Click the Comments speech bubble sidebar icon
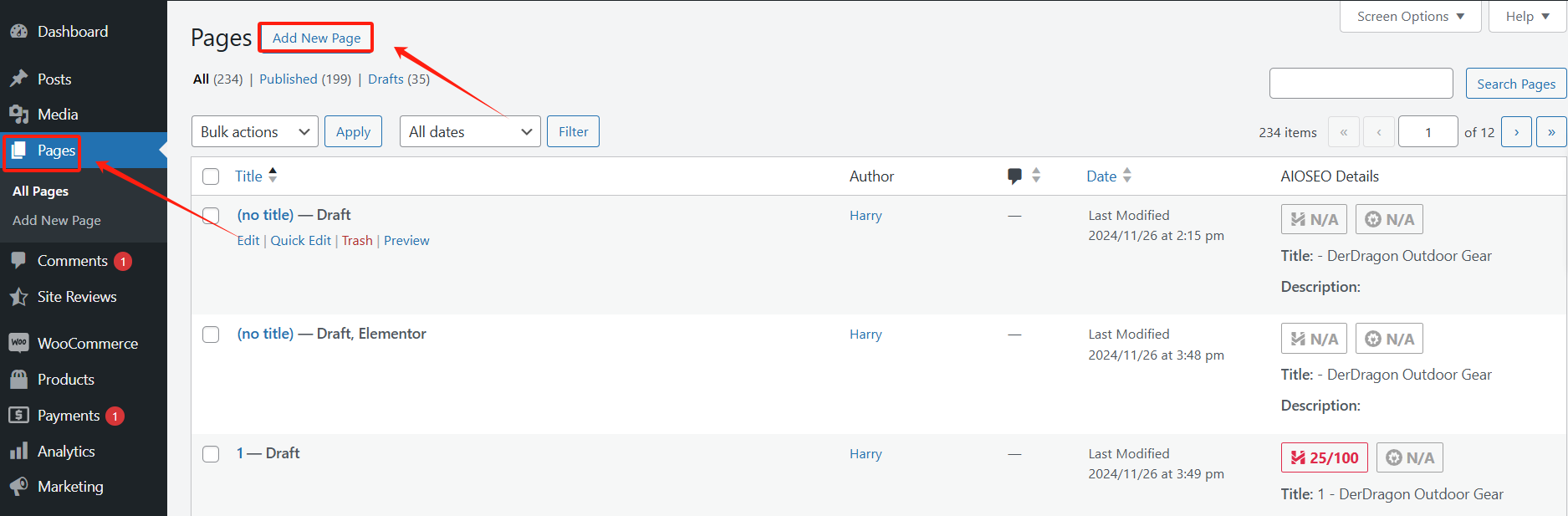 [x=18, y=260]
